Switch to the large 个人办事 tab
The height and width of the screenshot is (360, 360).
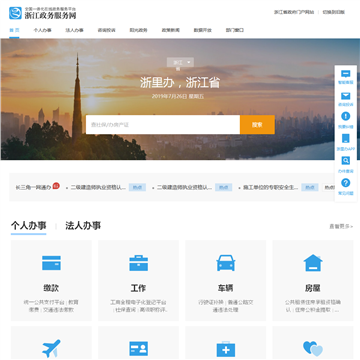29,226
